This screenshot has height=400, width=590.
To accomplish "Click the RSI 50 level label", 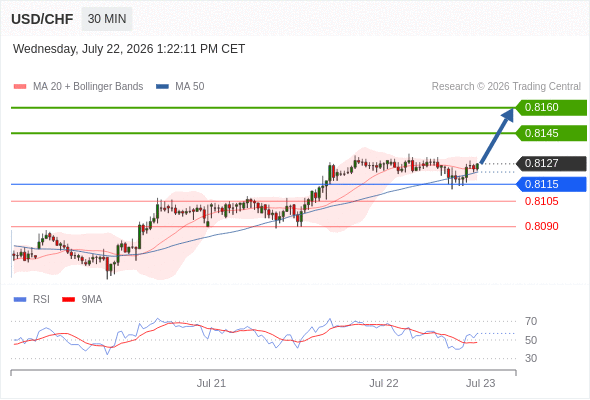I will pyautogui.click(x=531, y=340).
